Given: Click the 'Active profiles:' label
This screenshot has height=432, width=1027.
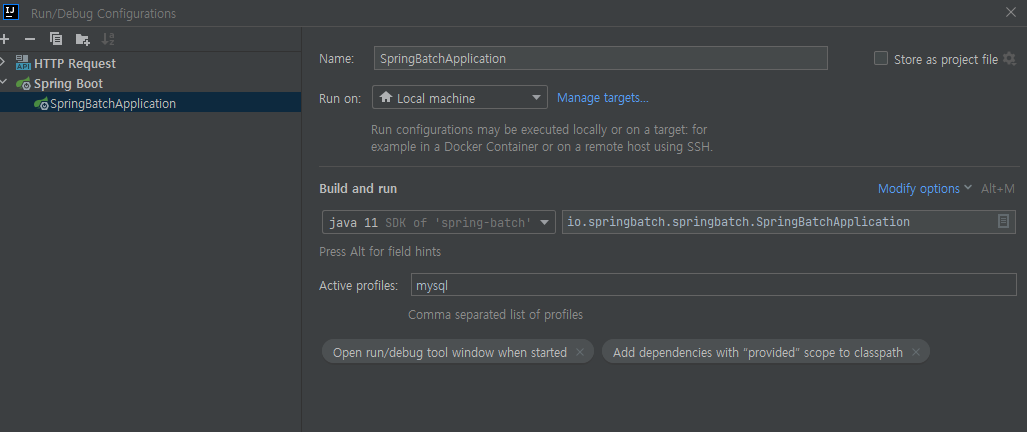Looking at the screenshot, I should coord(358,285).
